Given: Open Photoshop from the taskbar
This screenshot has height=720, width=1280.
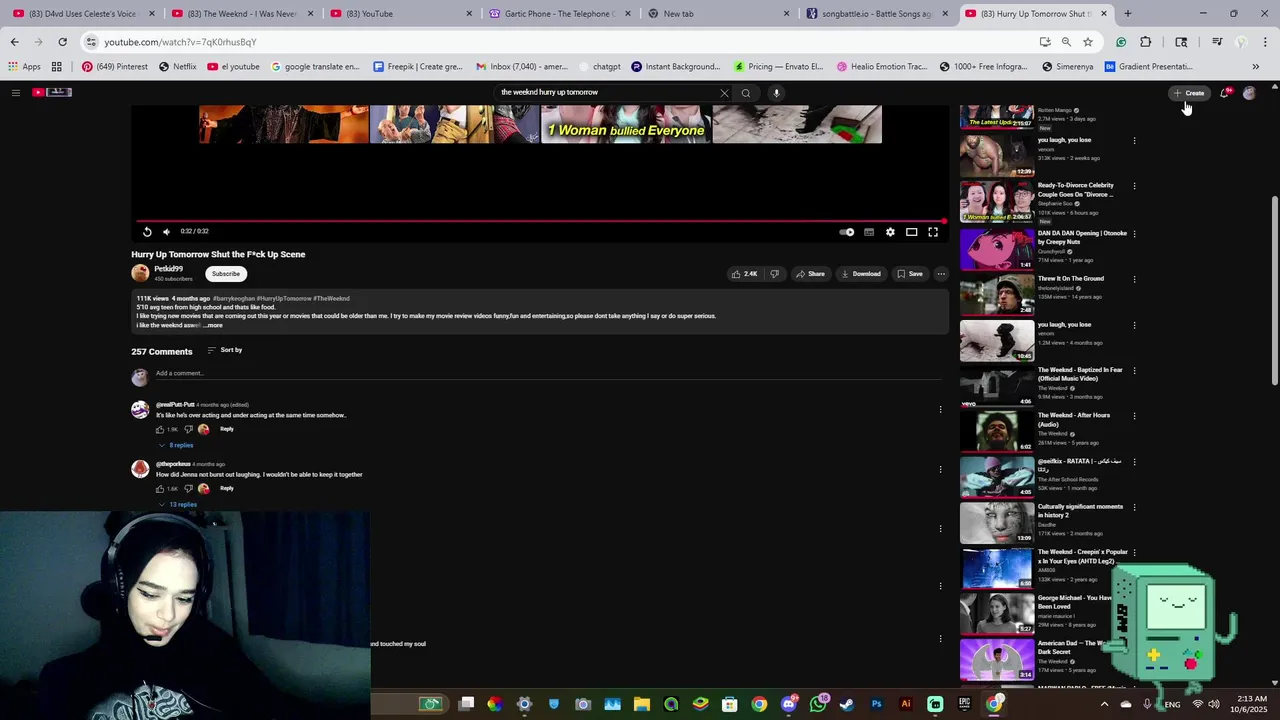Looking at the screenshot, I should point(877,704).
